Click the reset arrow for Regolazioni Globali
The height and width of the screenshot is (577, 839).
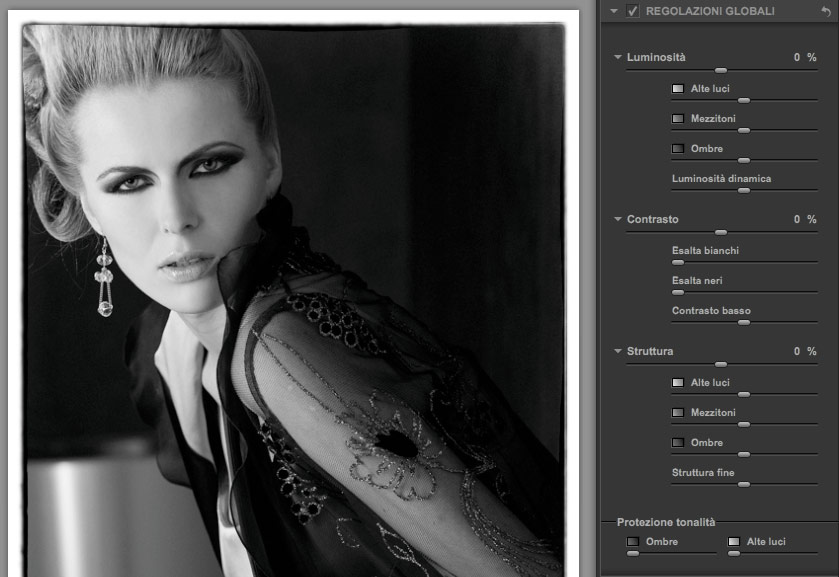(825, 11)
